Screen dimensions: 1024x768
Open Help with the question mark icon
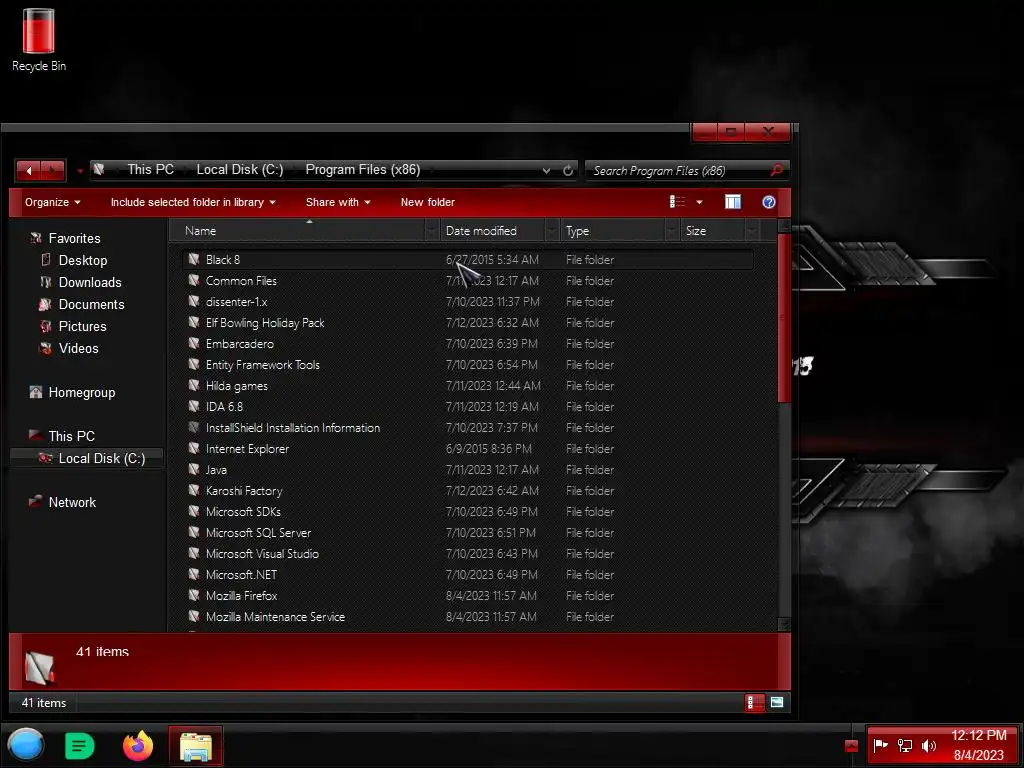point(769,202)
